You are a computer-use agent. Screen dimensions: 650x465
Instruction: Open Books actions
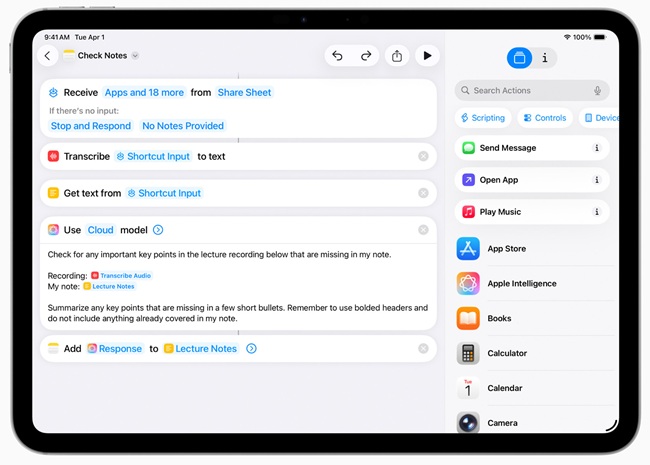click(535, 318)
